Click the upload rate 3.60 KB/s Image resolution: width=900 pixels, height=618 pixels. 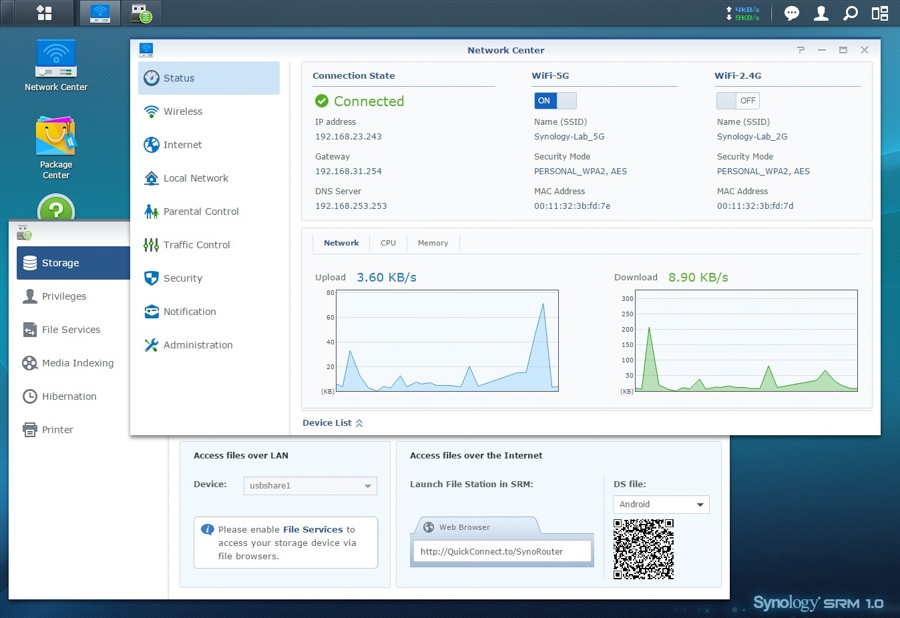pyautogui.click(x=386, y=277)
